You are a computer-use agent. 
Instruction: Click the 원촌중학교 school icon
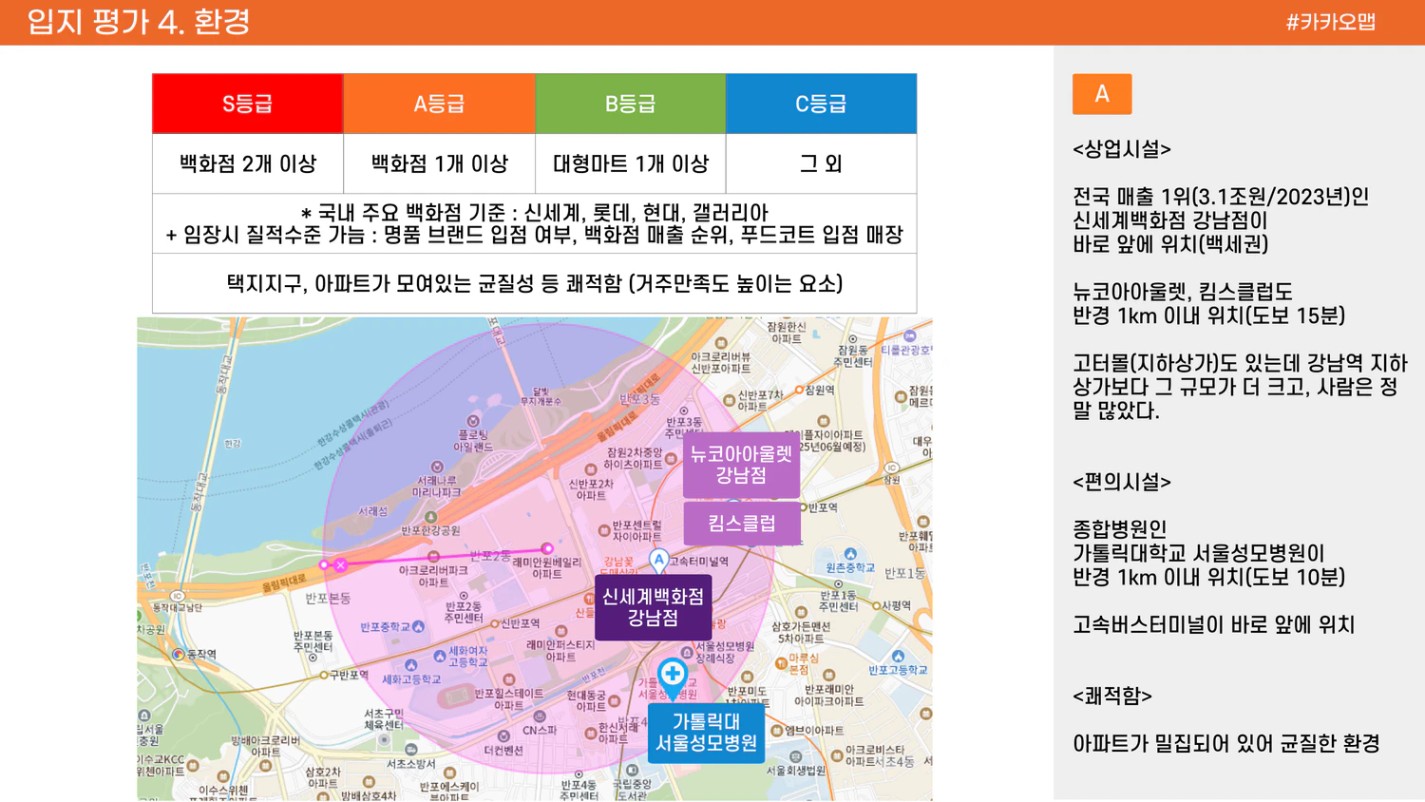click(x=849, y=554)
